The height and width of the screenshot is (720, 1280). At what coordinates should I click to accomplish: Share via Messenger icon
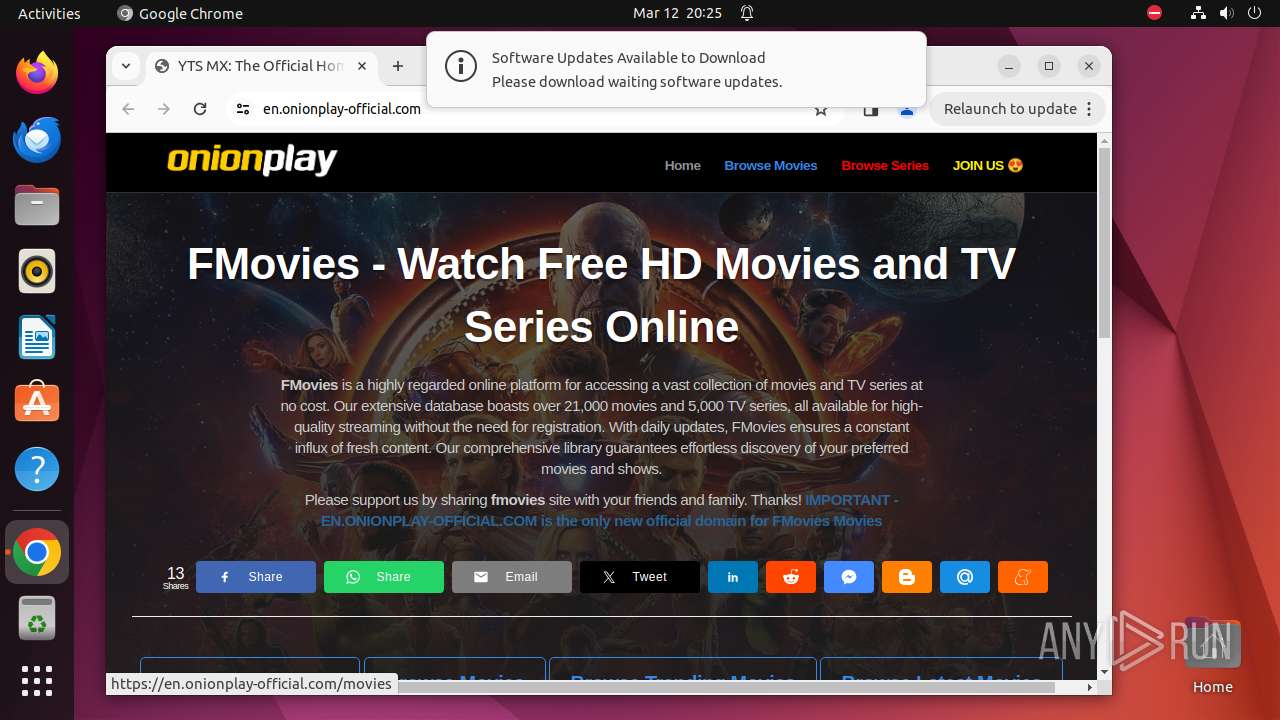[849, 577]
